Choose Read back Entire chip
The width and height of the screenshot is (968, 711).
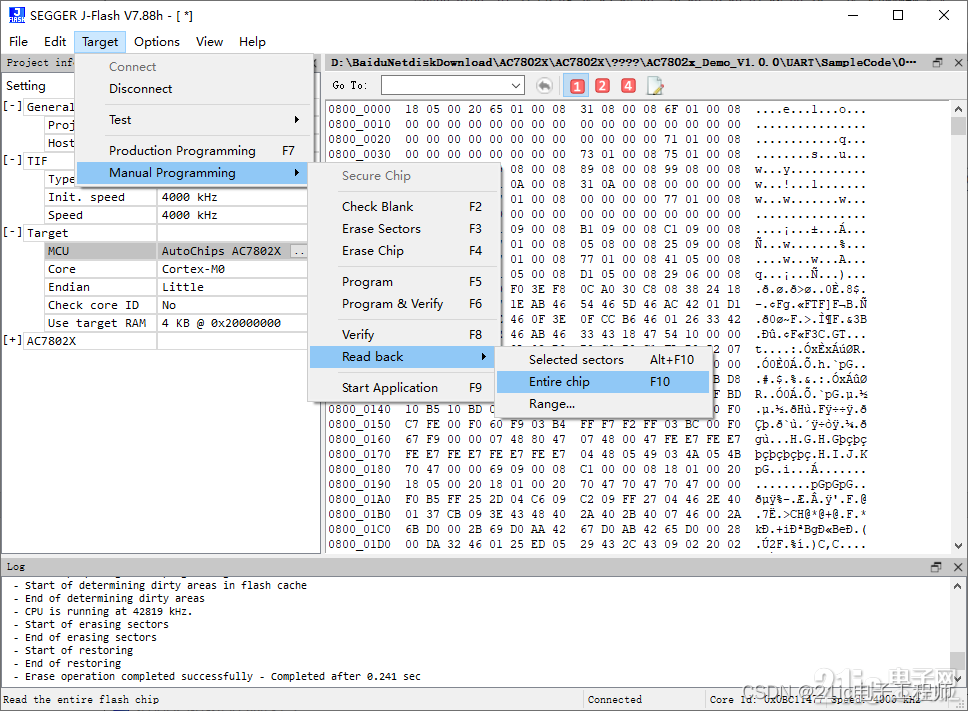tap(603, 382)
